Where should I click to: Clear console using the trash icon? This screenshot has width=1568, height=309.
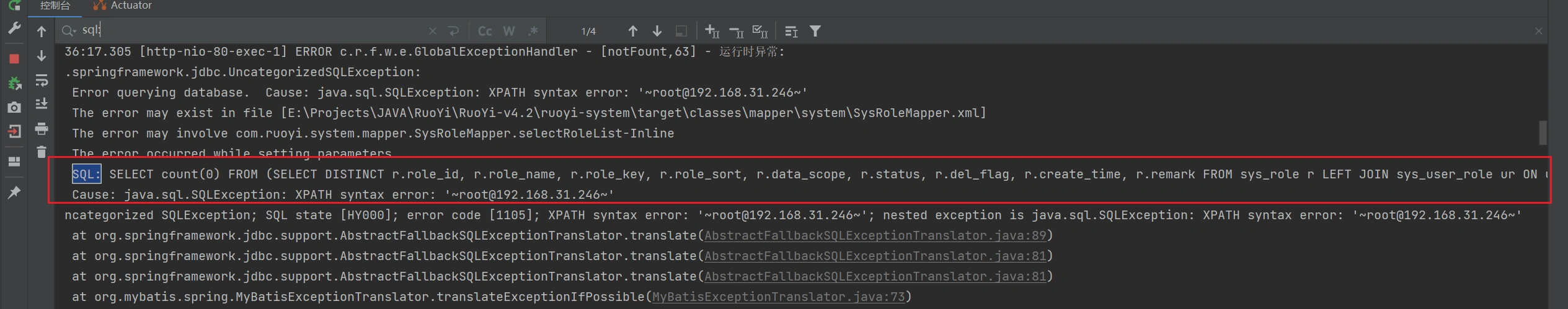click(42, 152)
